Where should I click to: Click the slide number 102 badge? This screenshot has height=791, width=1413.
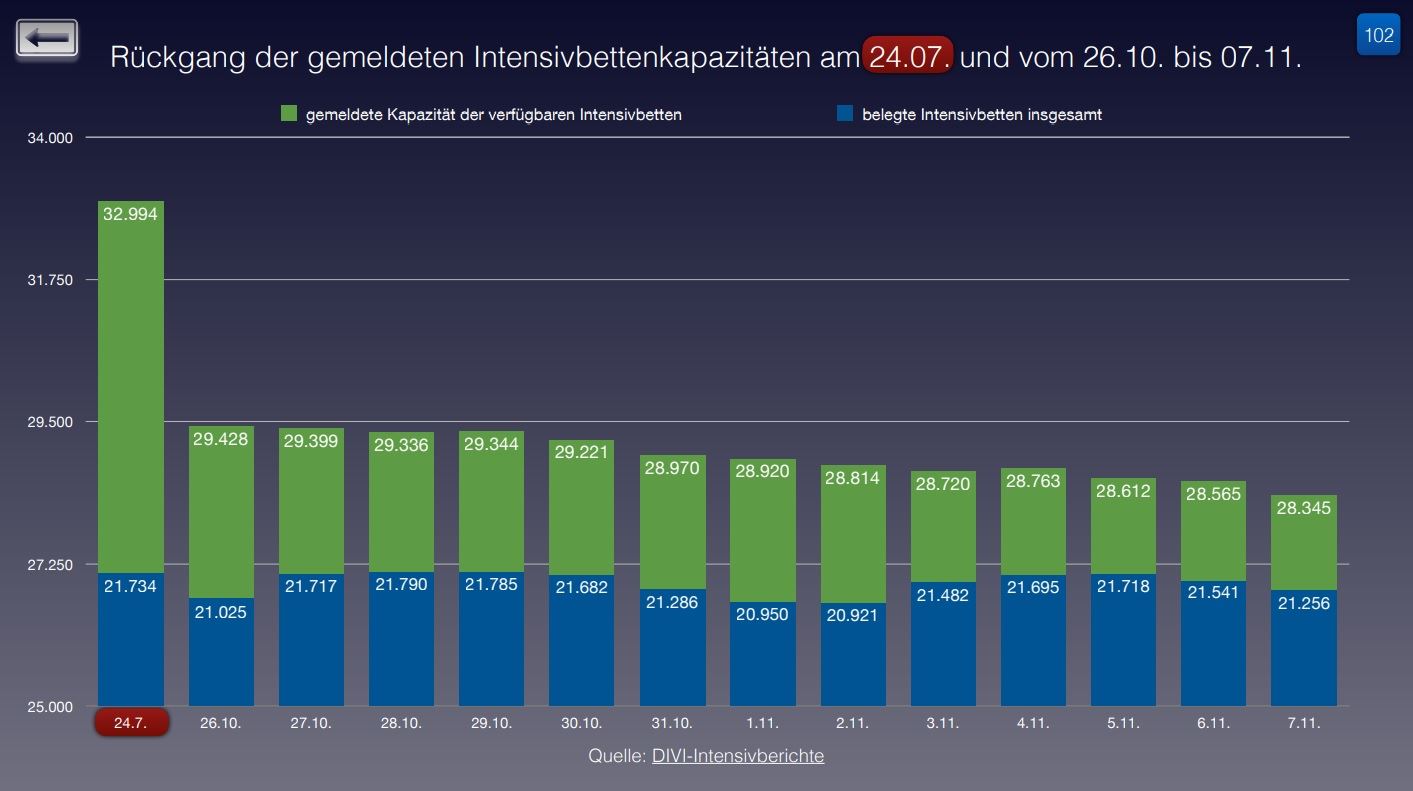pyautogui.click(x=1378, y=36)
